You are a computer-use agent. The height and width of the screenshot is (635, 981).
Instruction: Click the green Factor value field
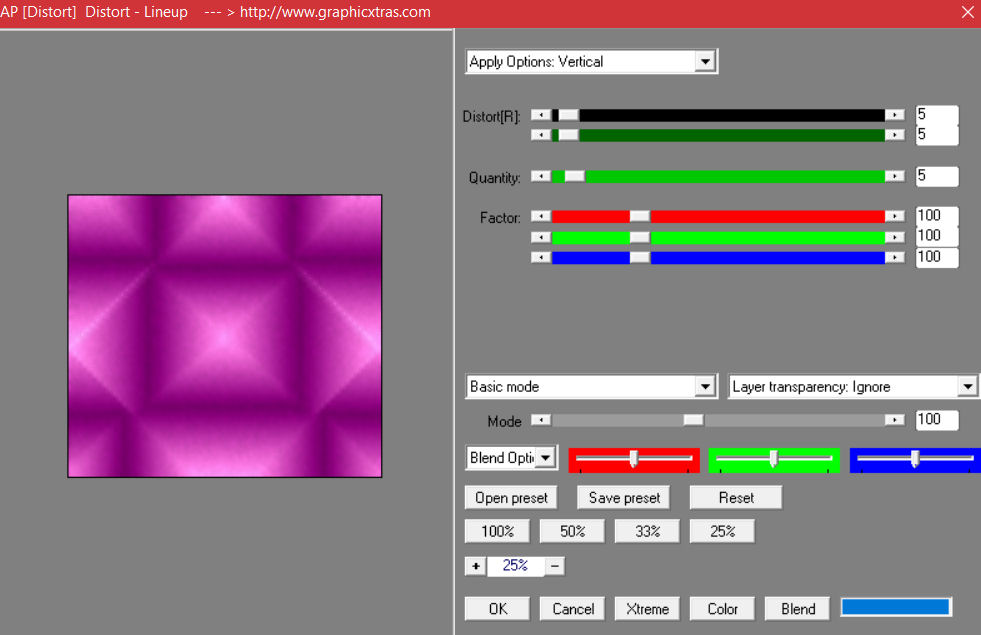pyautogui.click(x=937, y=236)
